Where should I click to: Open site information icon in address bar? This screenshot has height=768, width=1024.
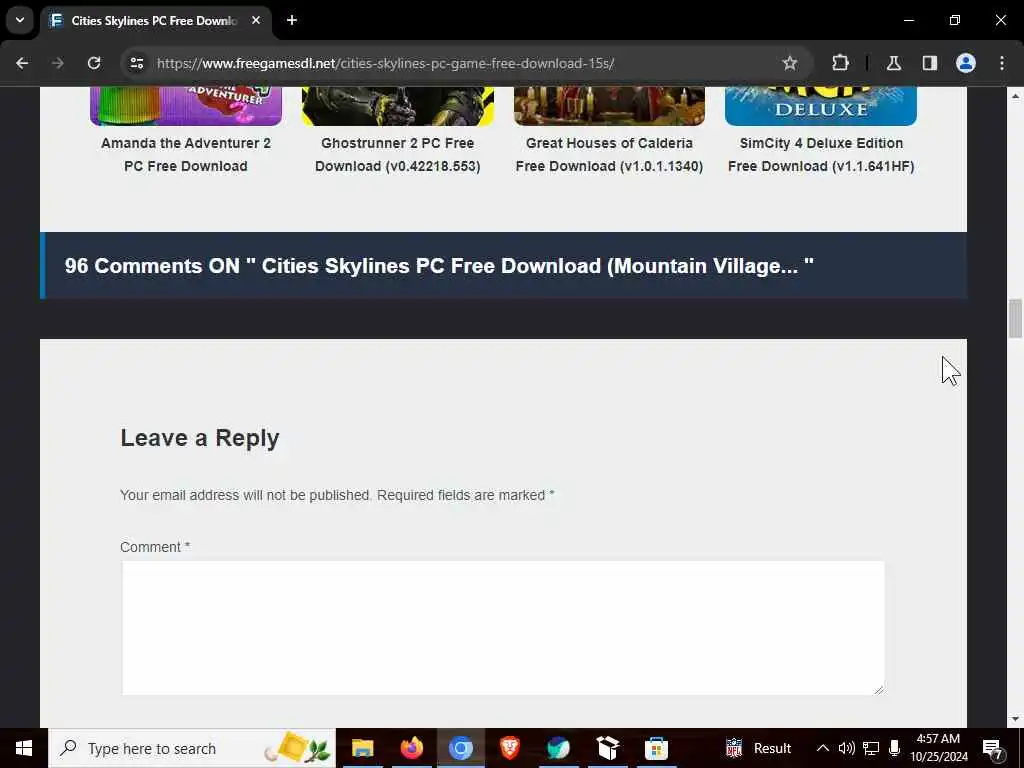tap(136, 63)
